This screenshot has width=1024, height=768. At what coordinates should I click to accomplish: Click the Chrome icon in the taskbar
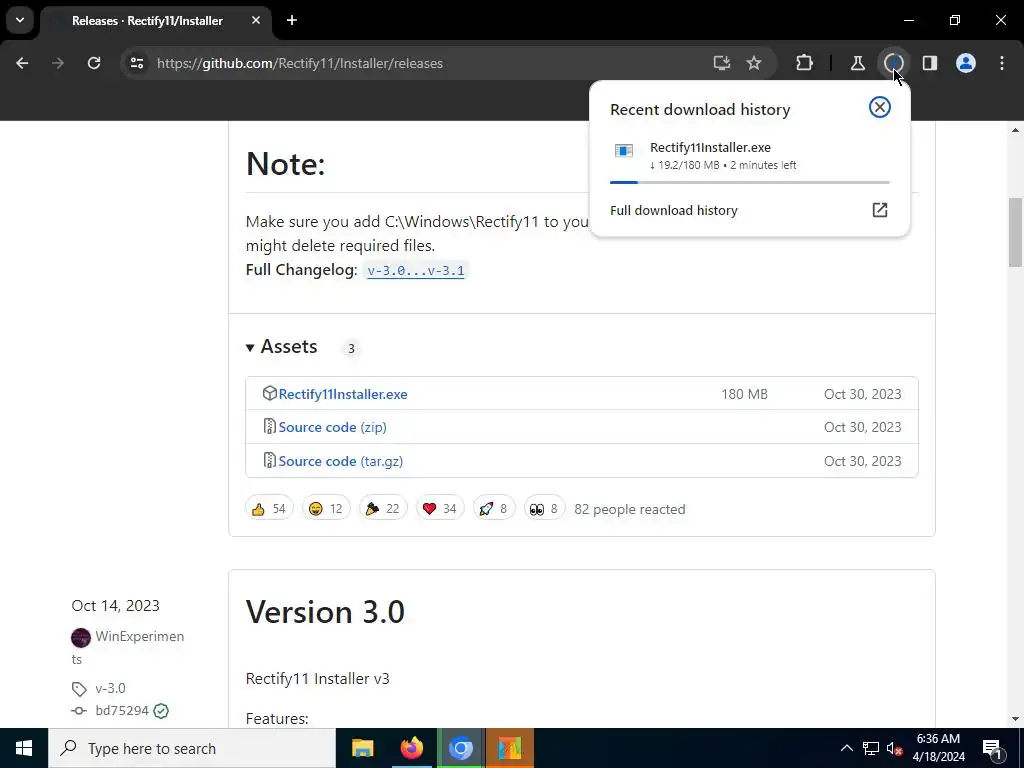pyautogui.click(x=460, y=748)
